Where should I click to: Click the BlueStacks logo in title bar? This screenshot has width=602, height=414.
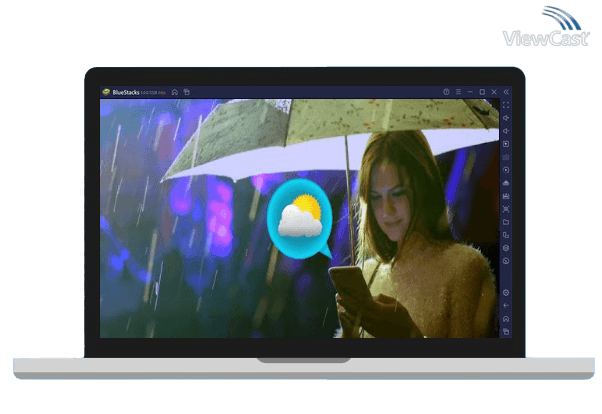pos(105,92)
